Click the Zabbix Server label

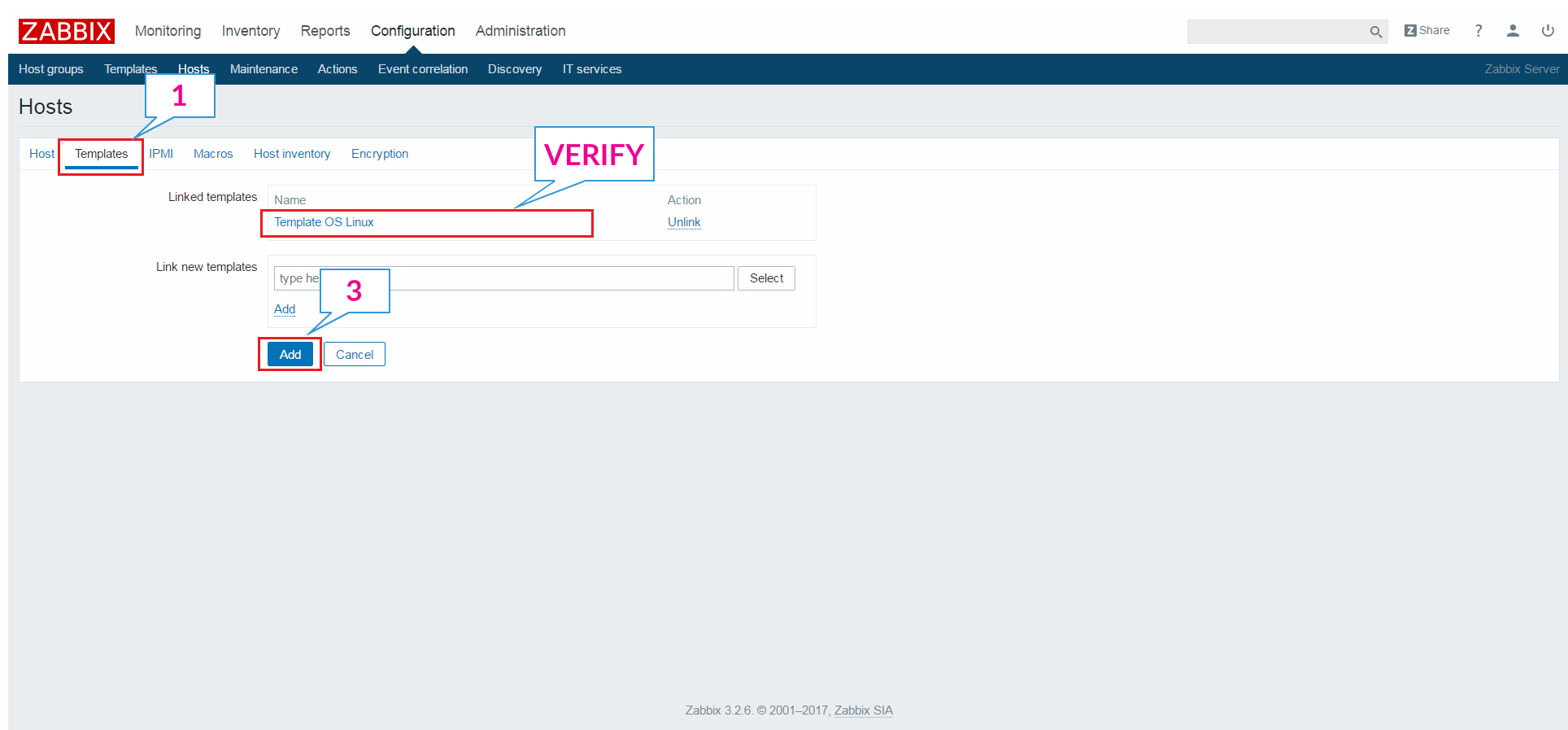pos(1522,69)
